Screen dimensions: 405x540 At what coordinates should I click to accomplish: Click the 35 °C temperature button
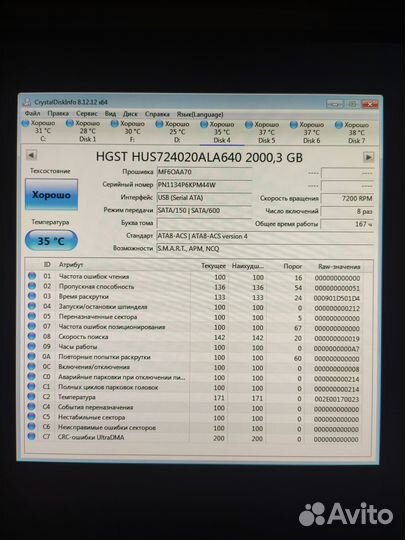point(51,240)
